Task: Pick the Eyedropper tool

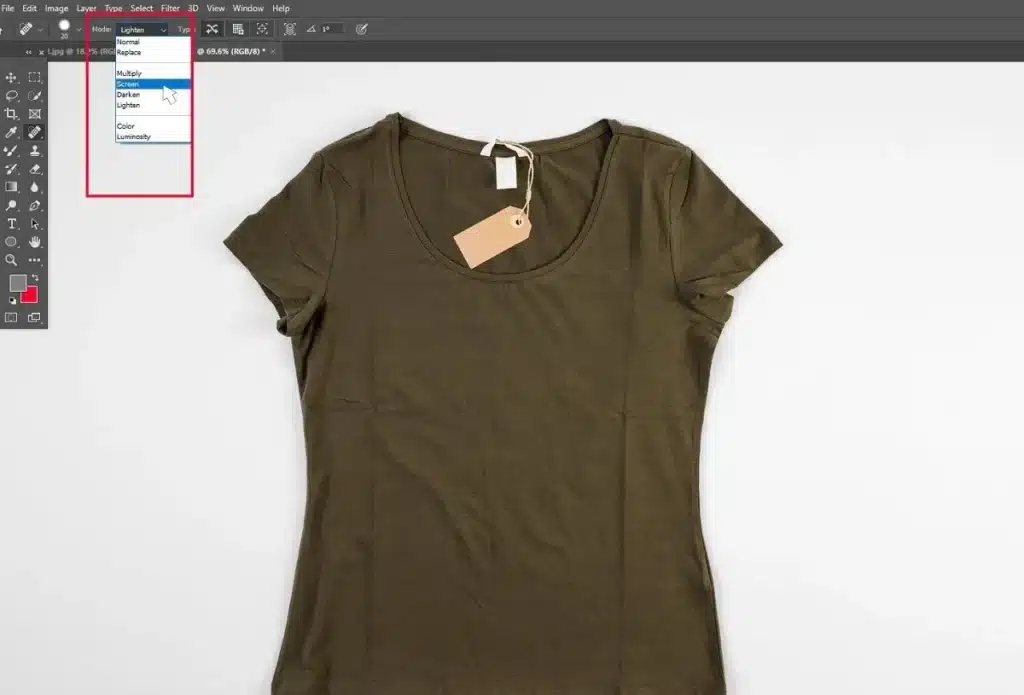Action: [x=12, y=132]
